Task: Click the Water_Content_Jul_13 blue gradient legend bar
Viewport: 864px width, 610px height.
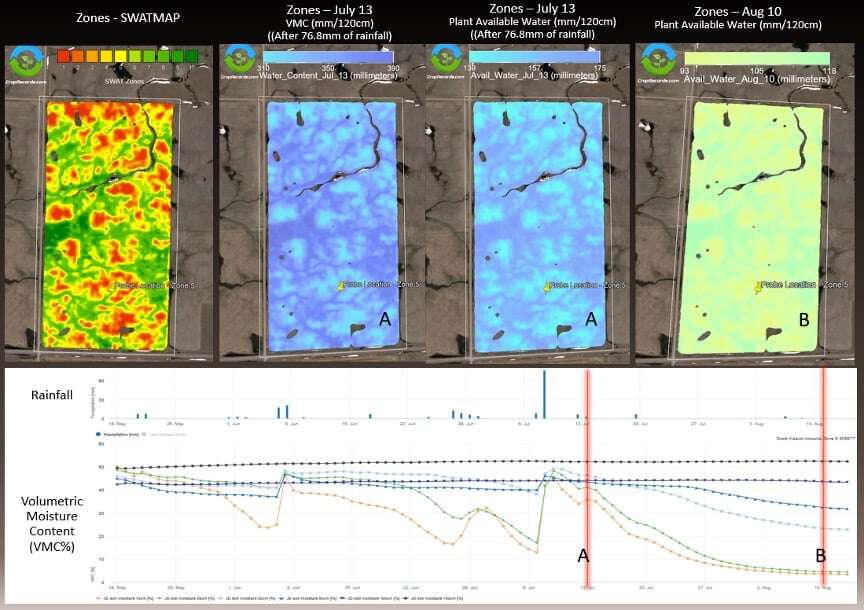Action: click(x=328, y=58)
